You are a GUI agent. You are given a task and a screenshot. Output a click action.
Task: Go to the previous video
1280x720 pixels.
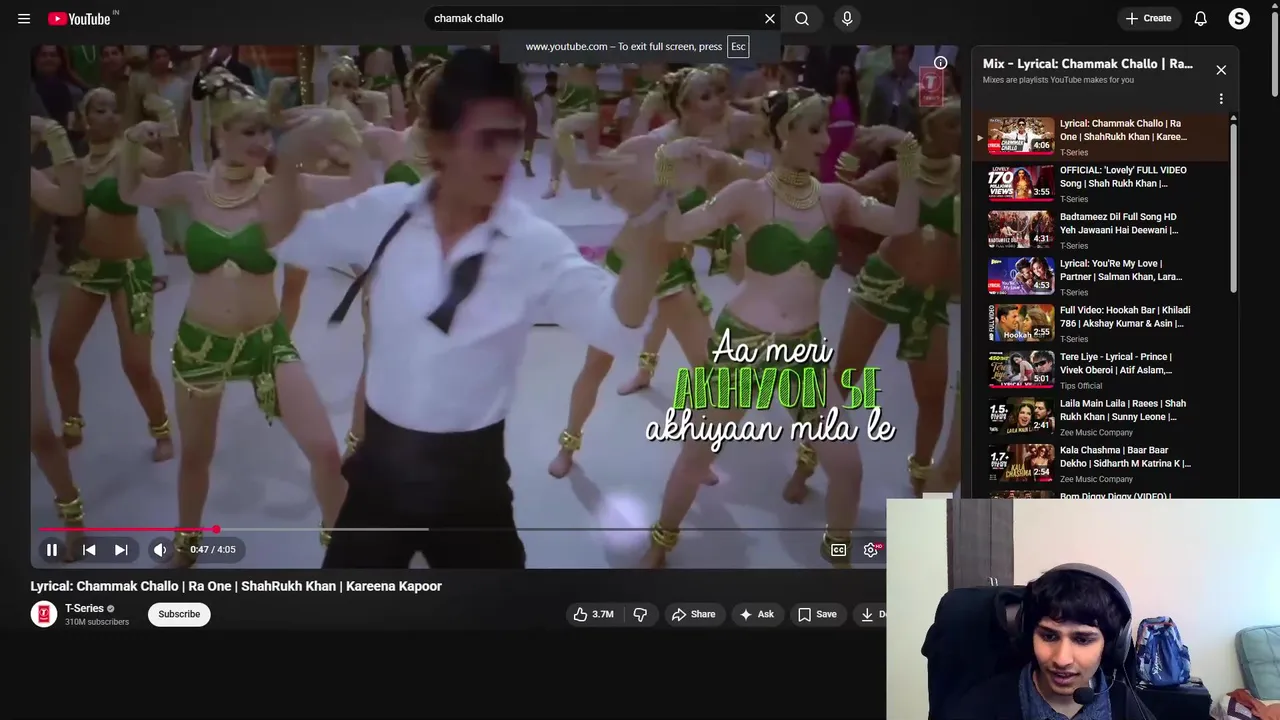pyautogui.click(x=89, y=549)
